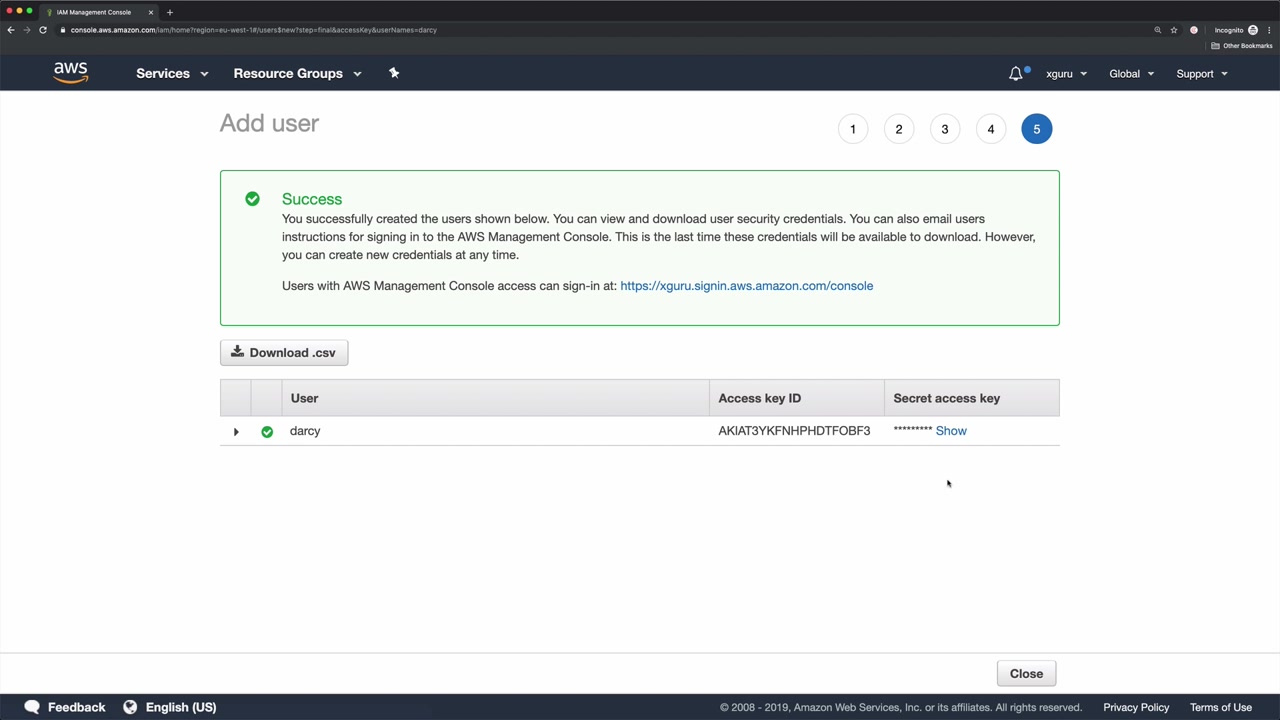Open the Resource Groups dropdown
Image resolution: width=1280 pixels, height=720 pixels.
pyautogui.click(x=297, y=73)
